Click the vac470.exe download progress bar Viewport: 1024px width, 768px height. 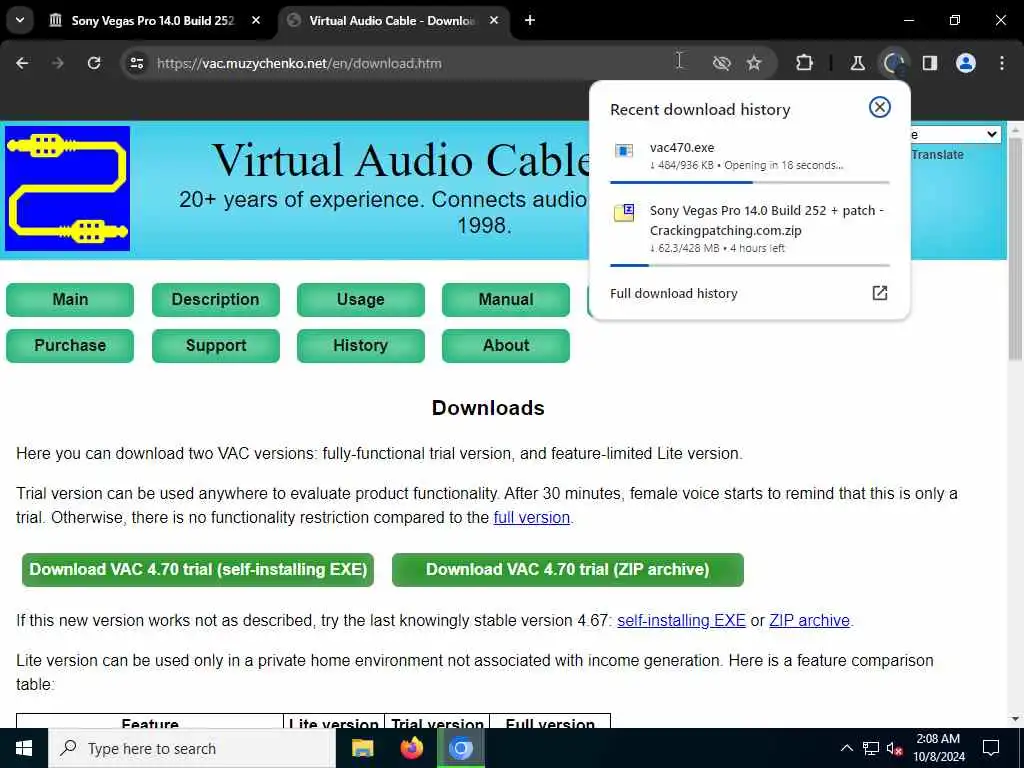750,182
